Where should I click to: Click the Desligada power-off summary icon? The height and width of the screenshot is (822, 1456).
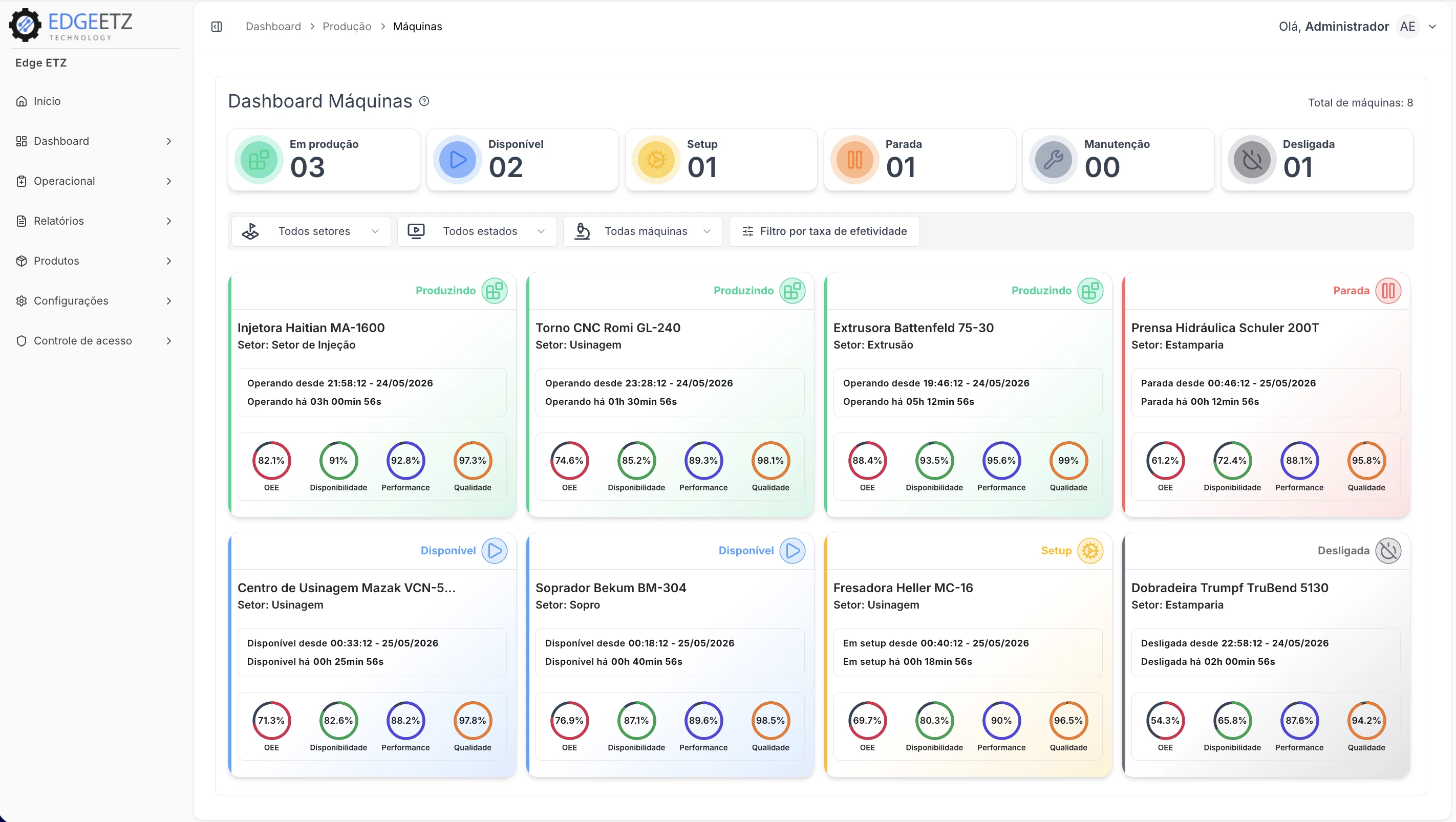1253,160
